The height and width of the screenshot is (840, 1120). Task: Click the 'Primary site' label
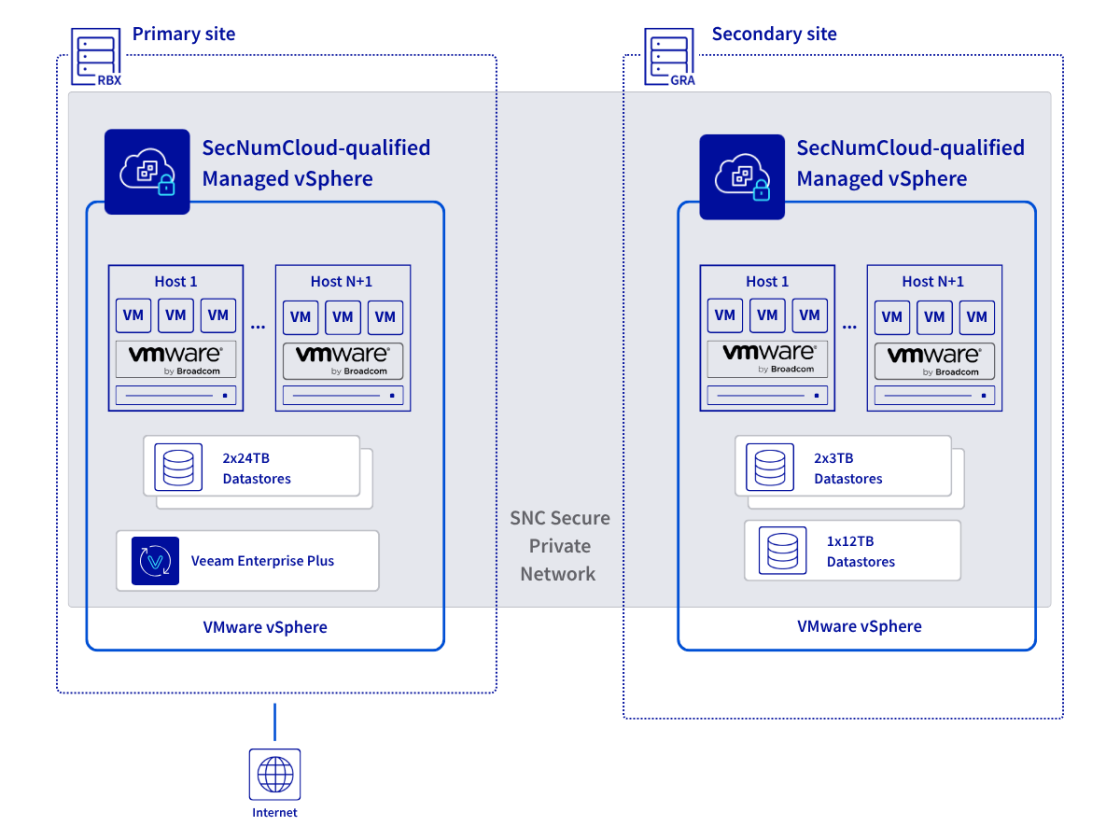(184, 34)
